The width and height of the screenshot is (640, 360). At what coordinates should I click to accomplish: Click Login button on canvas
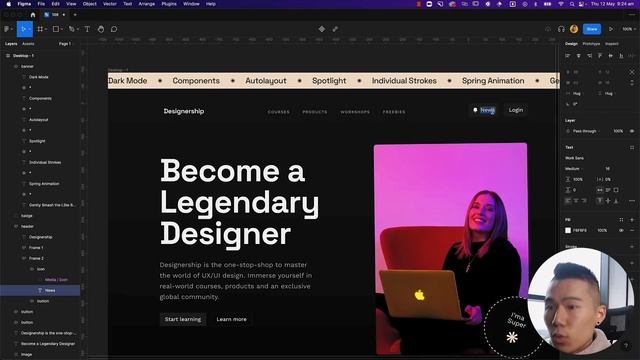[516, 110]
